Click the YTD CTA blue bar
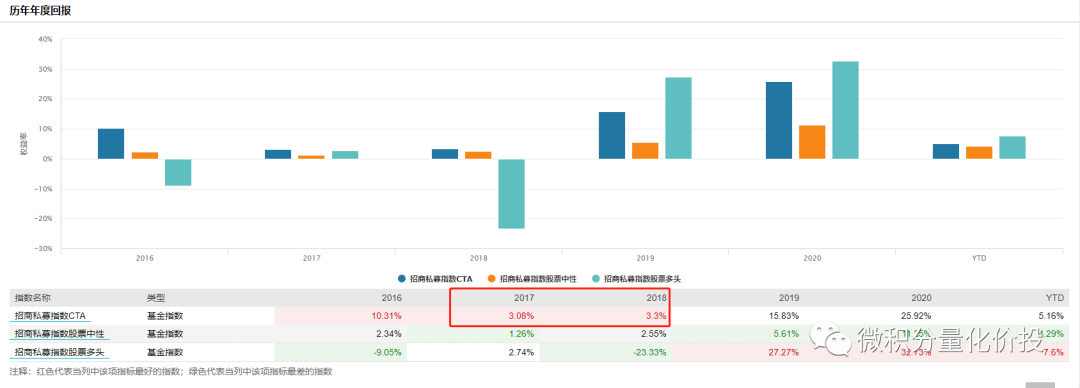 [x=946, y=152]
